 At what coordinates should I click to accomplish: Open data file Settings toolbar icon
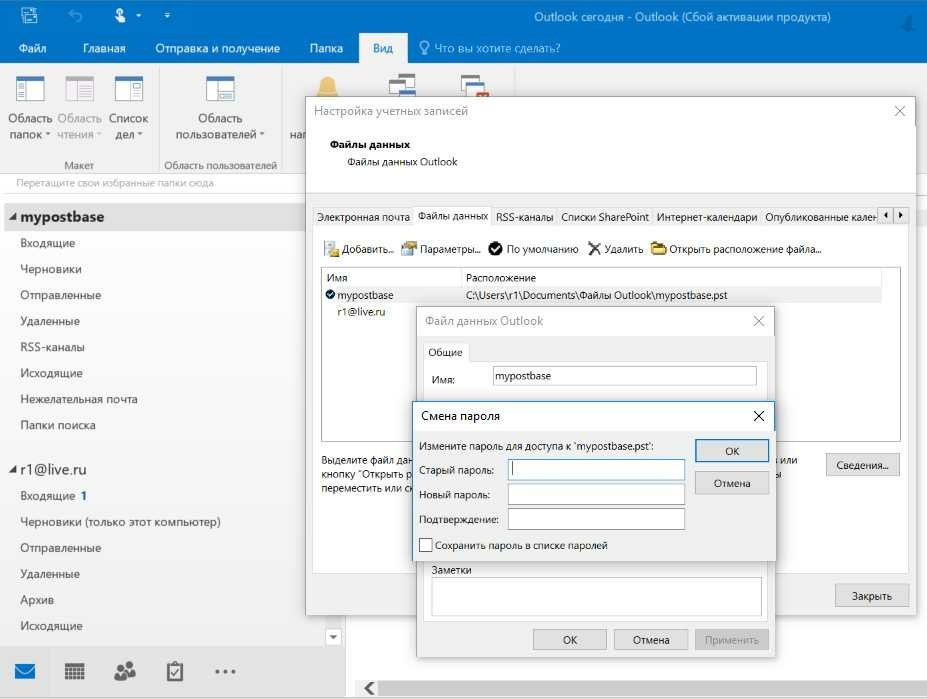tap(408, 249)
